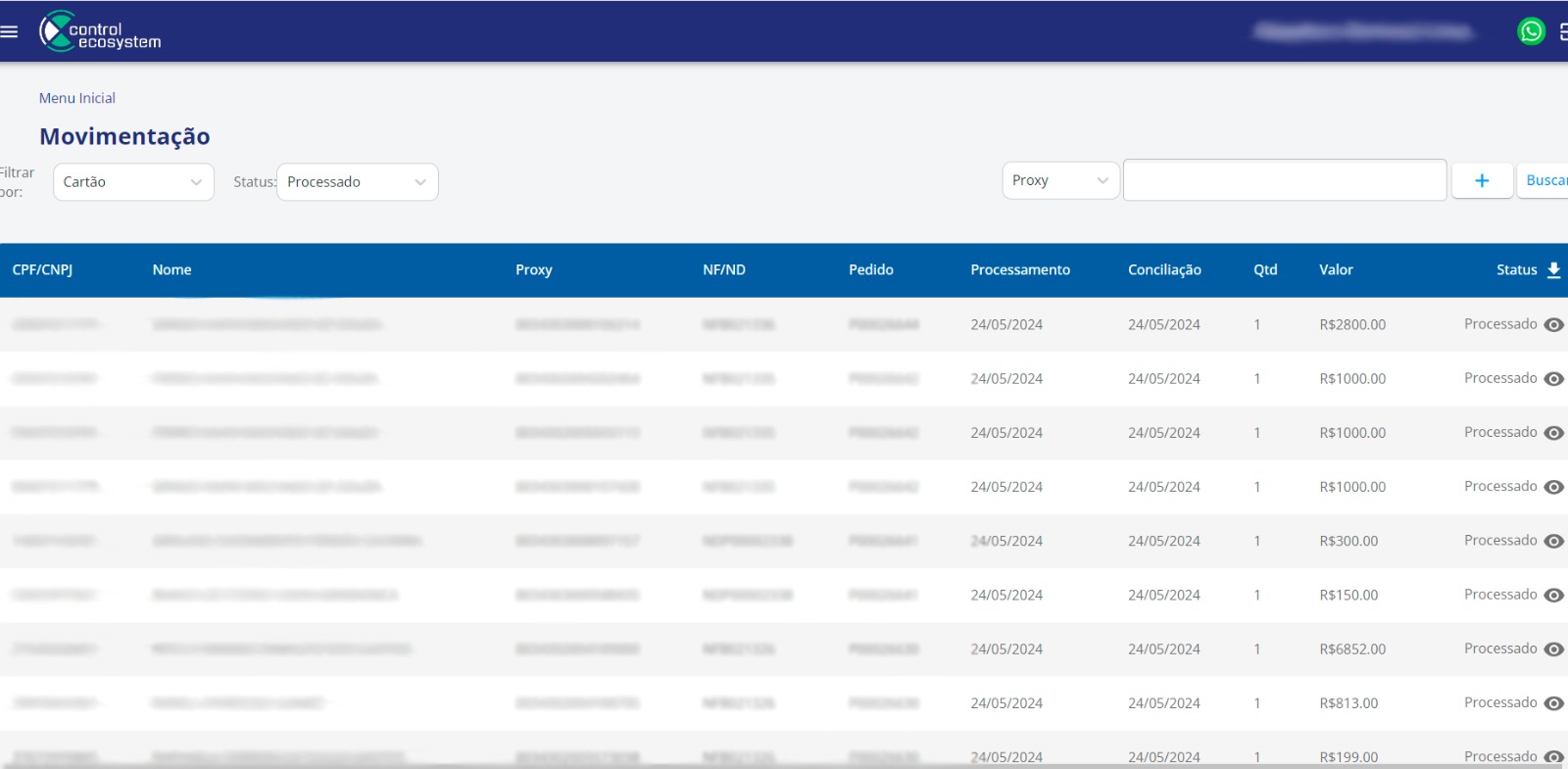Screen dimensions: 1568x769
Task: Sort by Qtd column header
Action: (x=1265, y=270)
